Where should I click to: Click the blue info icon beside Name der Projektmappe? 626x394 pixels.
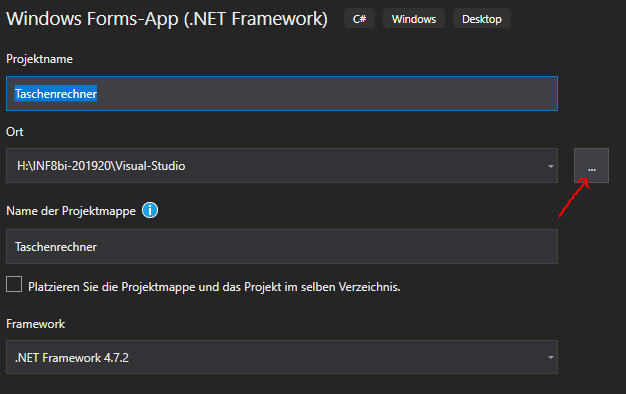pyautogui.click(x=150, y=210)
